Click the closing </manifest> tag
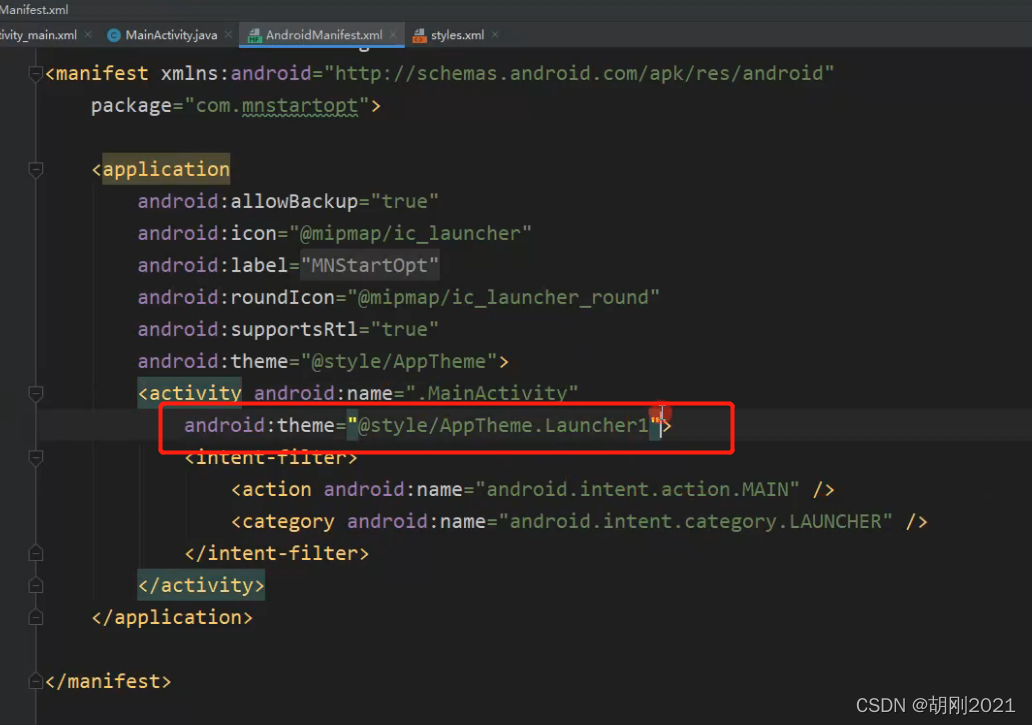 (108, 681)
